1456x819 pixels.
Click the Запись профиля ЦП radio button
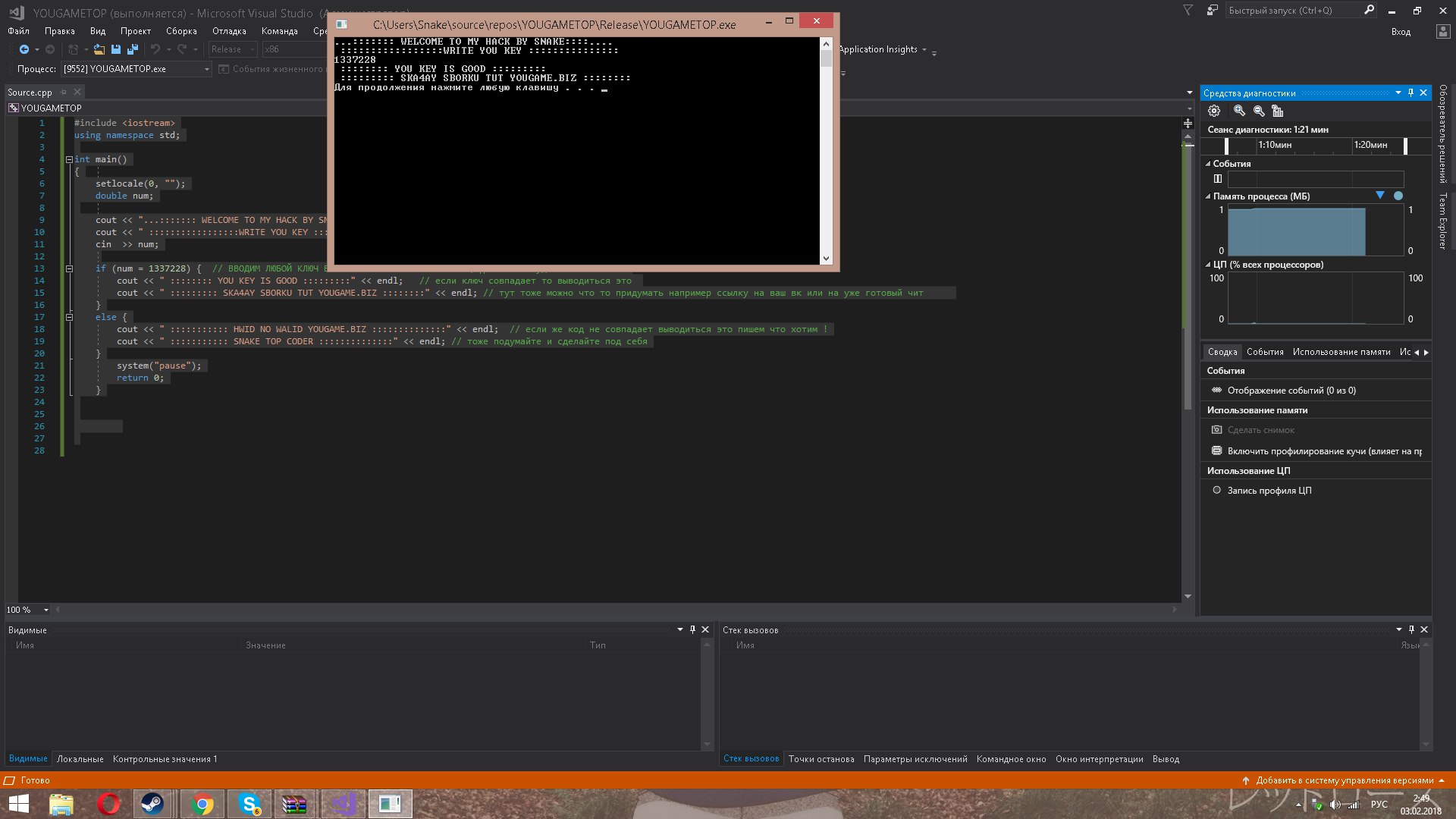click(1216, 490)
